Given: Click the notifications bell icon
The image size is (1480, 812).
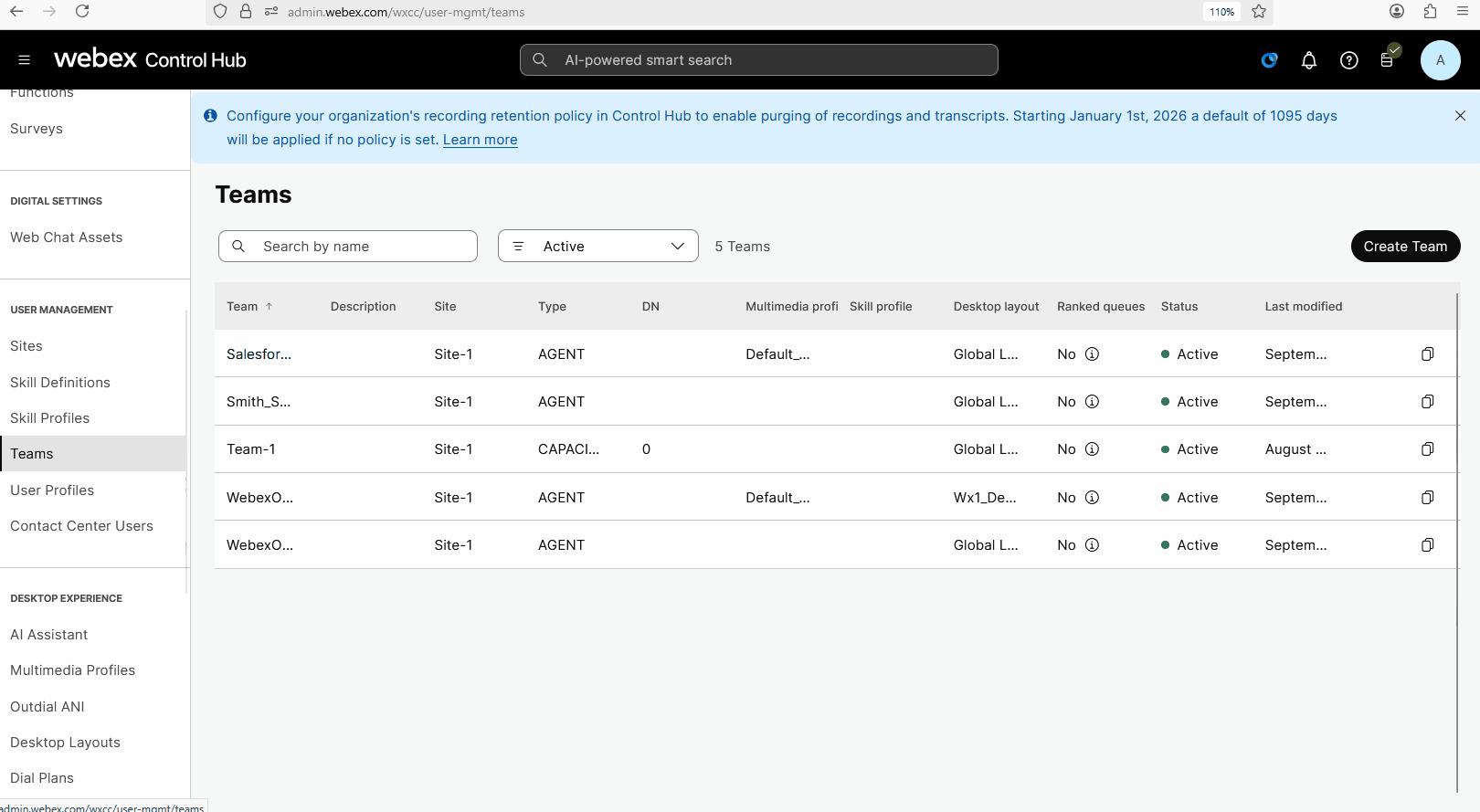Looking at the screenshot, I should 1308,60.
